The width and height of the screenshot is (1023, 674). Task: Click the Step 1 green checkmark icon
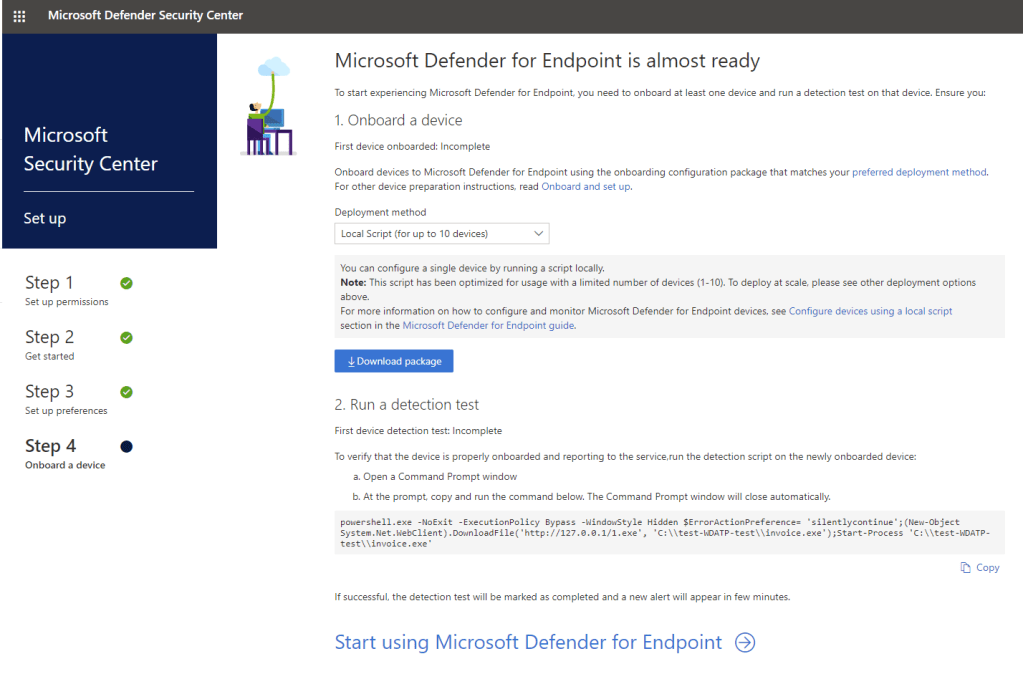(126, 283)
